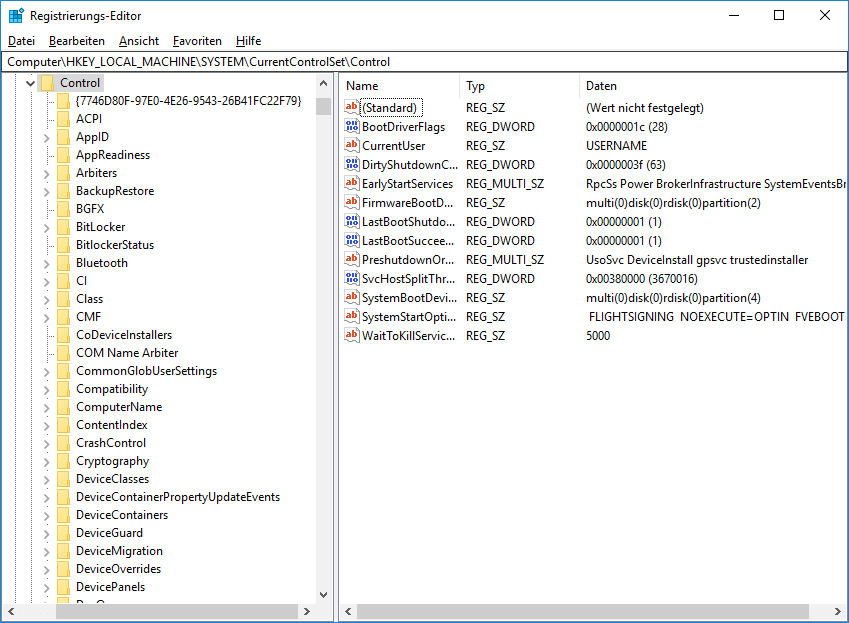Image resolution: width=849 pixels, height=623 pixels.
Task: Select the (Standard) value string icon
Action: tap(352, 107)
